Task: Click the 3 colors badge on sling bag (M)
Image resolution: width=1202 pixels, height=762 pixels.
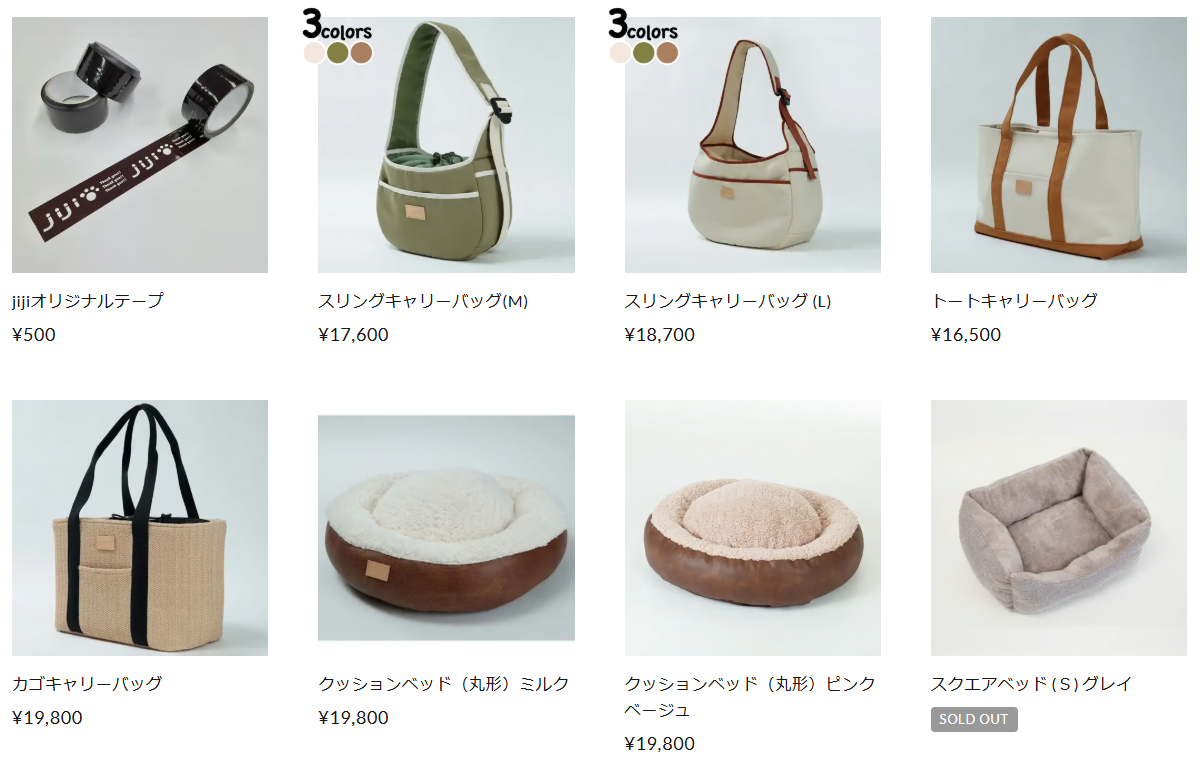Action: click(x=337, y=24)
